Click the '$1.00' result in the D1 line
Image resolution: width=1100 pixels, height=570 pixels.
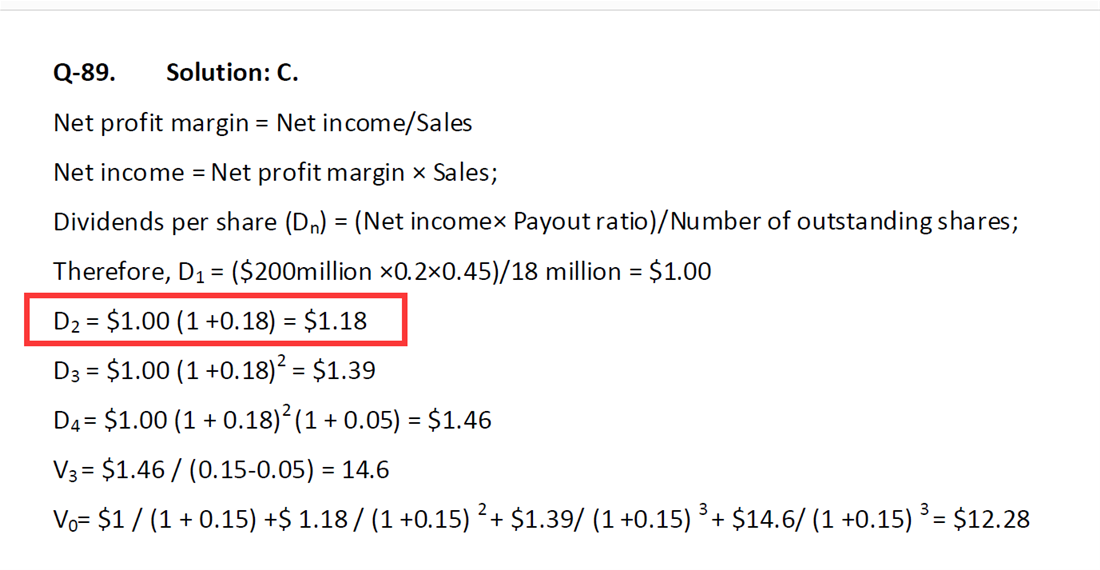[680, 271]
